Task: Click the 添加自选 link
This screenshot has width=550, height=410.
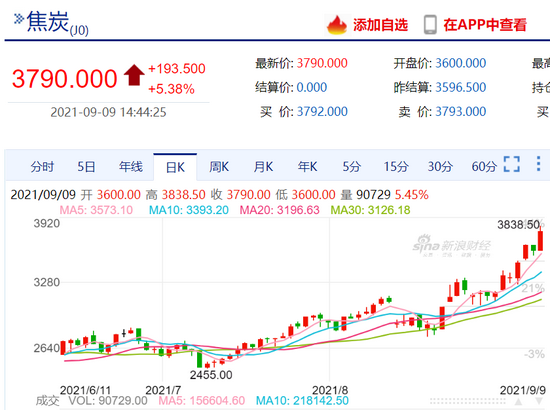Action: coord(380,25)
